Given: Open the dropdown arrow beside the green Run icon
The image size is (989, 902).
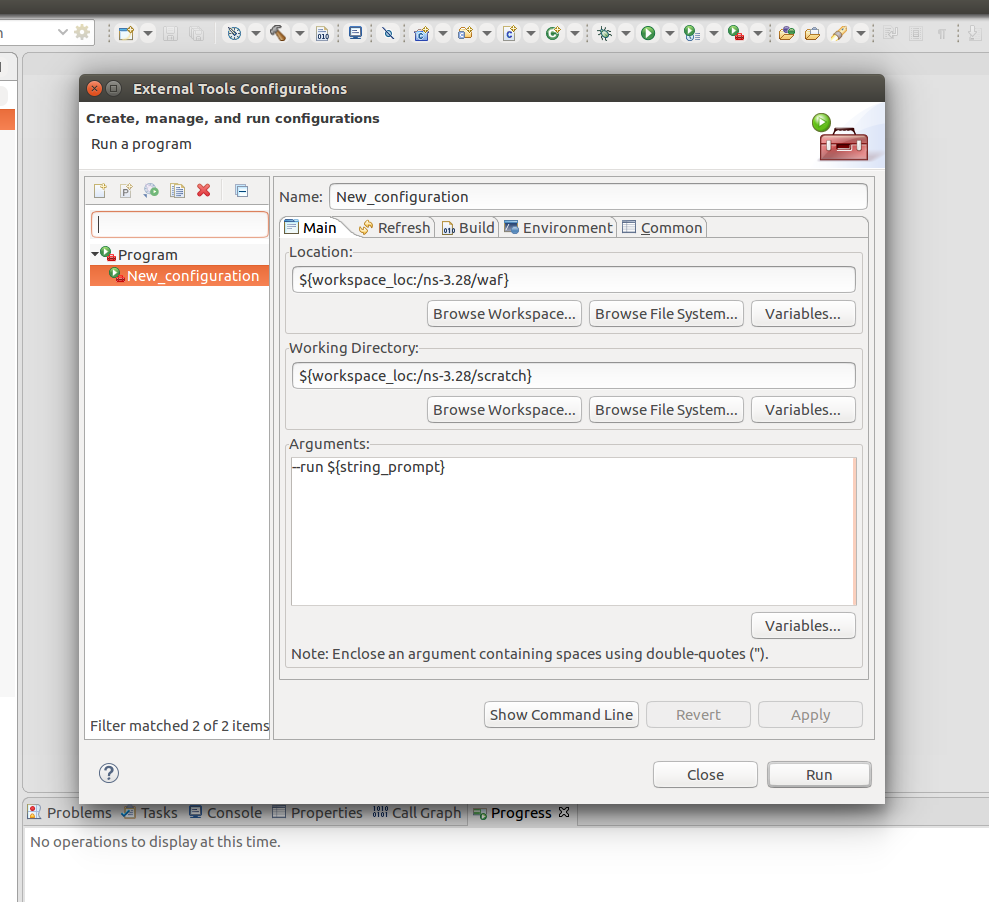Looking at the screenshot, I should 669,33.
